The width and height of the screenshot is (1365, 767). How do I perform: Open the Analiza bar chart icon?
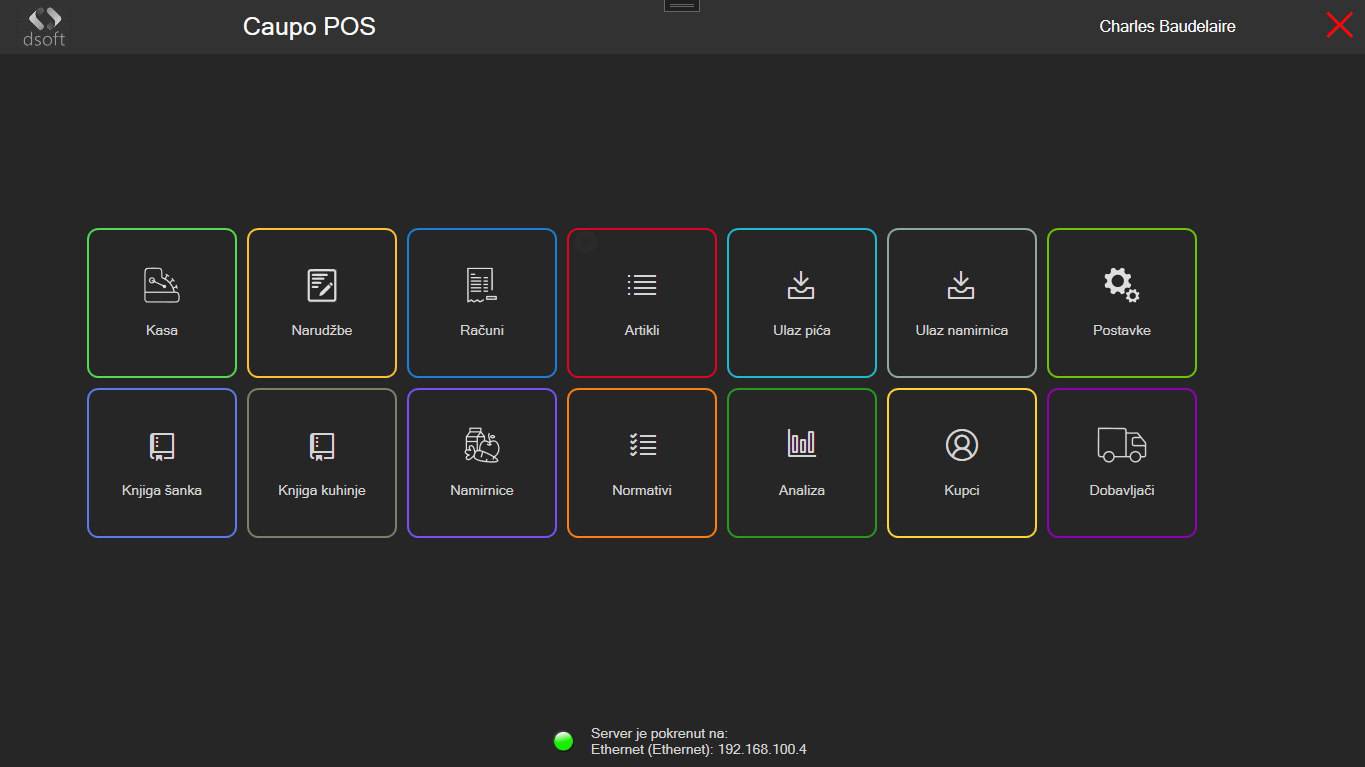(802, 444)
